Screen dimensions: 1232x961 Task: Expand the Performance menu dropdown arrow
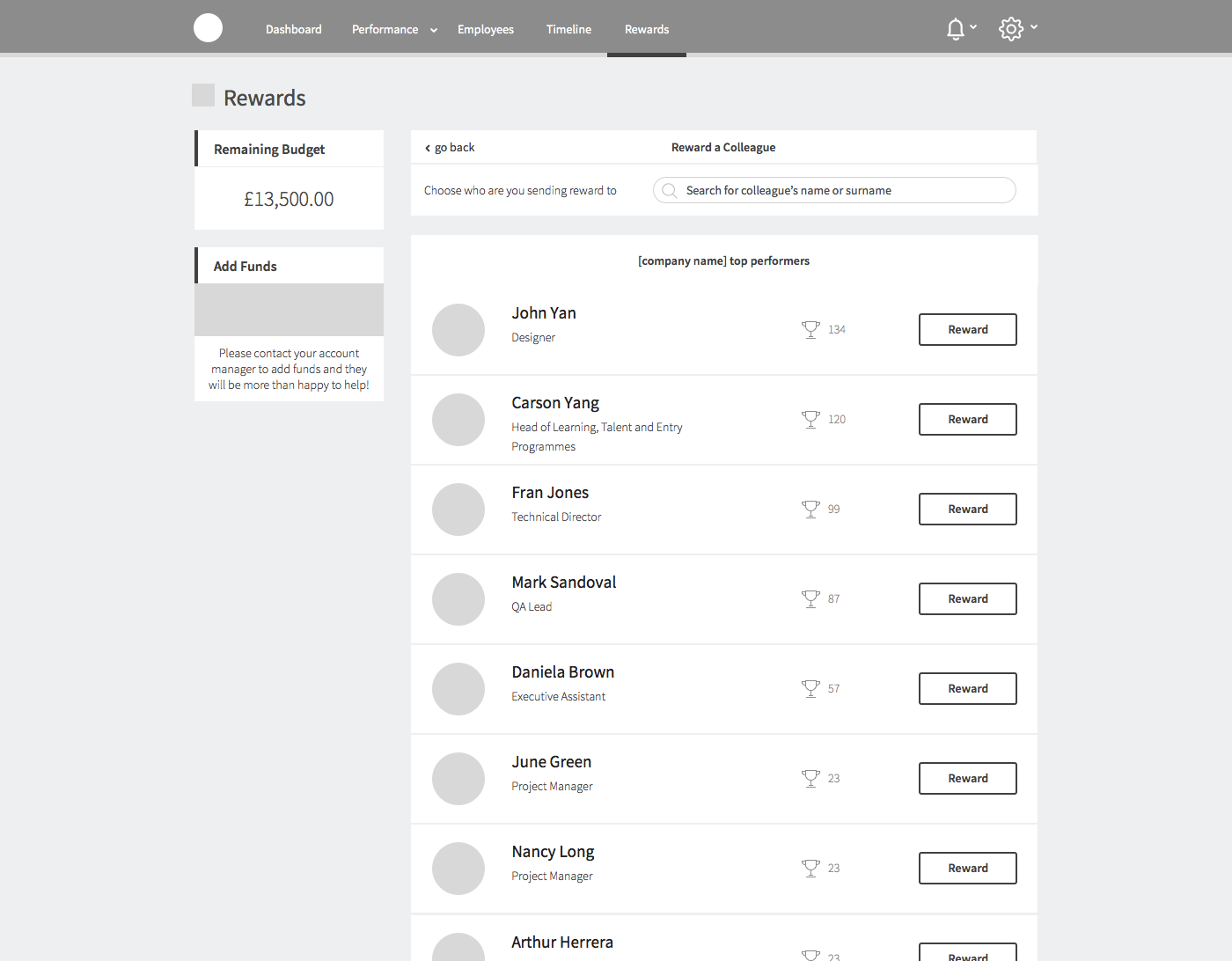click(434, 30)
